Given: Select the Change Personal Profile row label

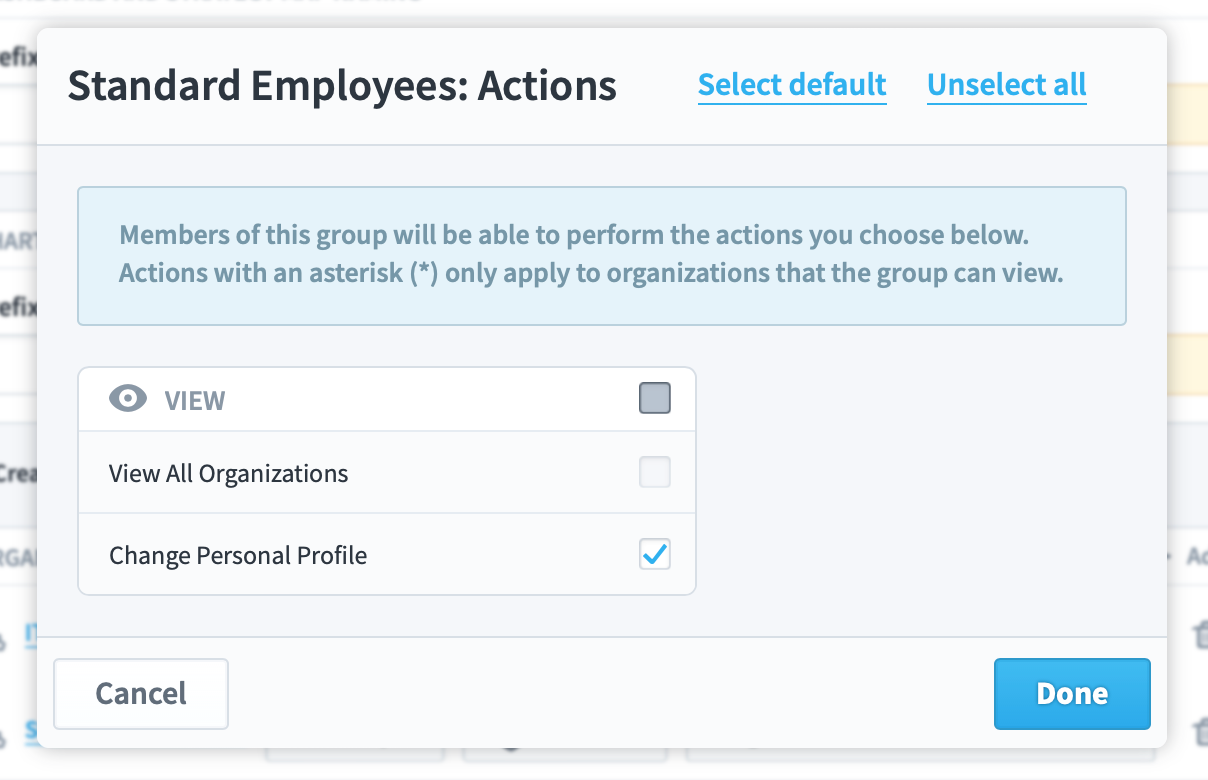Looking at the screenshot, I should pos(238,554).
